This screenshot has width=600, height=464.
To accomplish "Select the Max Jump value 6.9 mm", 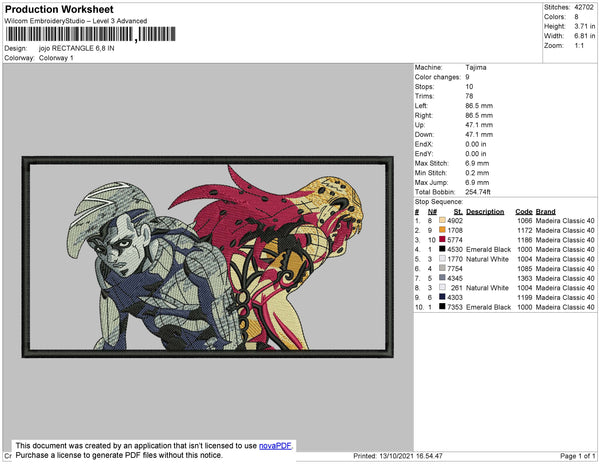I will (x=477, y=182).
